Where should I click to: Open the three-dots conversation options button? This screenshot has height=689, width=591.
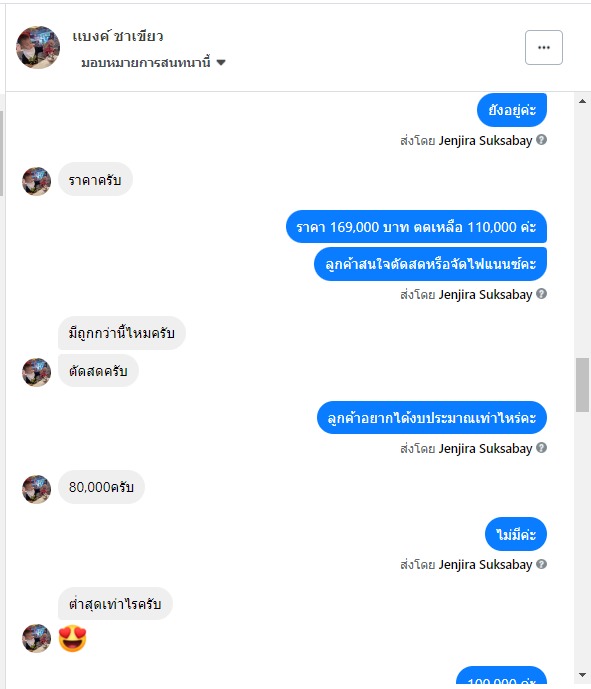(544, 47)
